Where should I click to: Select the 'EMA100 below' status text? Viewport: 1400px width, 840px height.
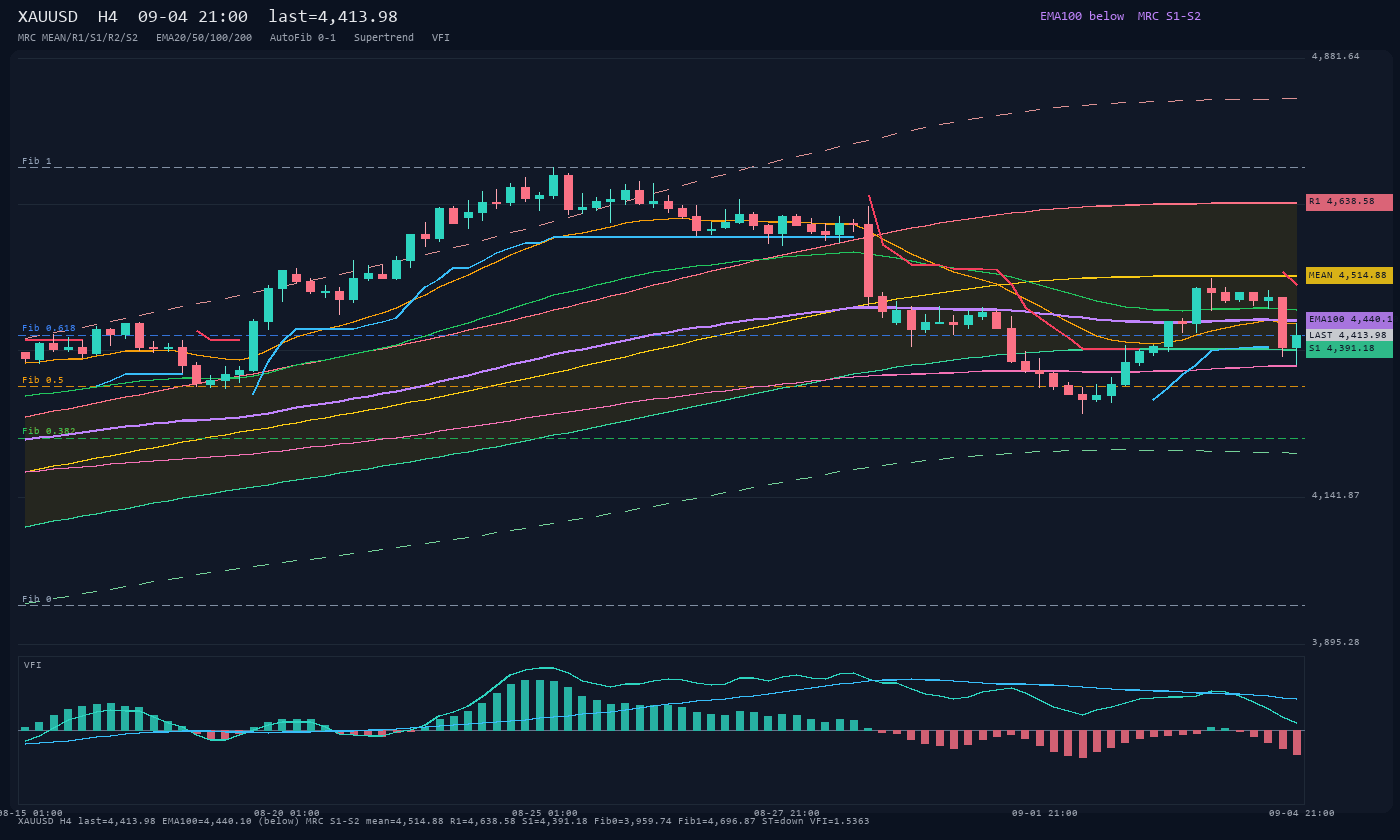point(1082,16)
